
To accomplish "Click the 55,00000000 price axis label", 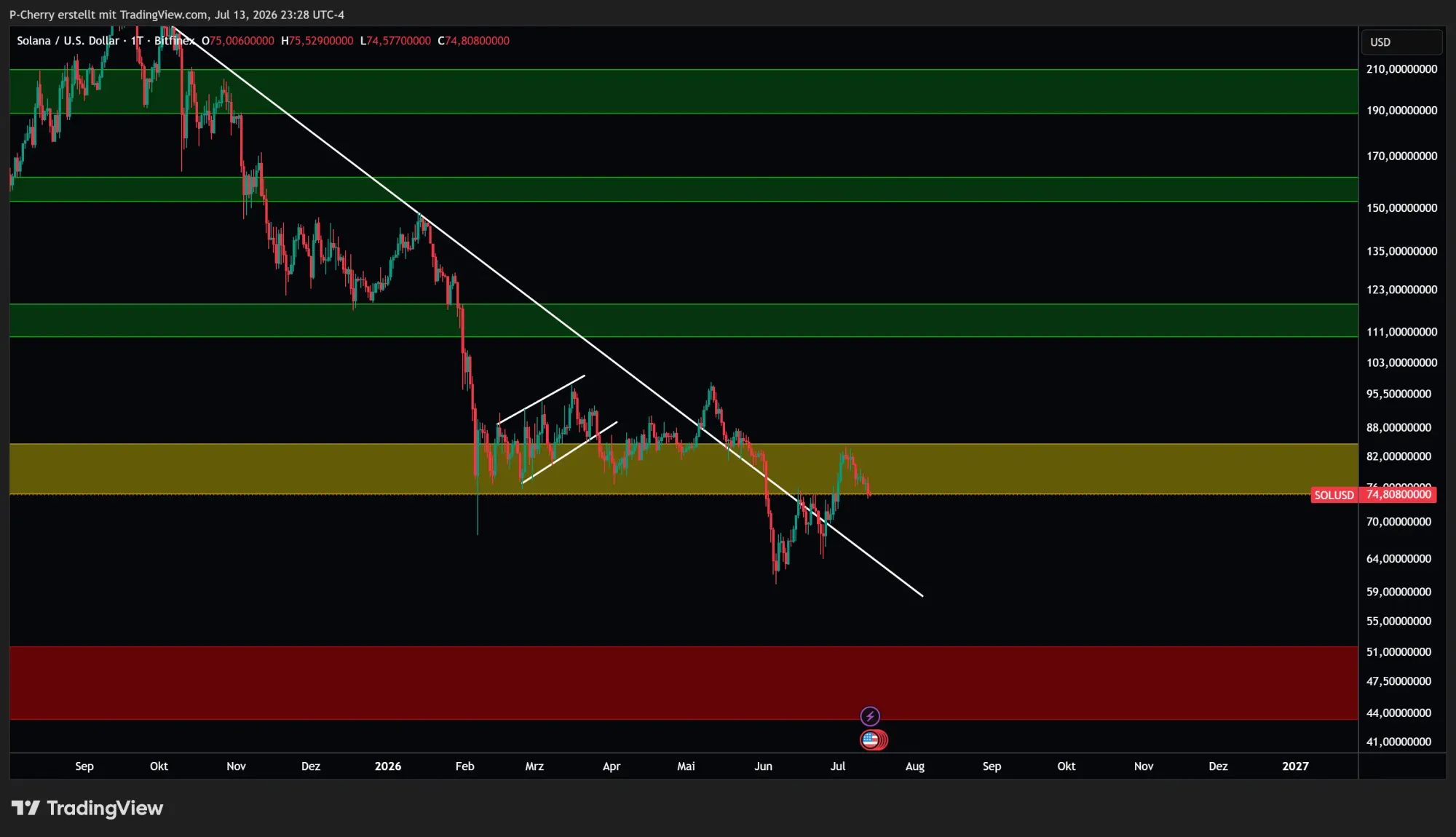I will coord(1398,622).
